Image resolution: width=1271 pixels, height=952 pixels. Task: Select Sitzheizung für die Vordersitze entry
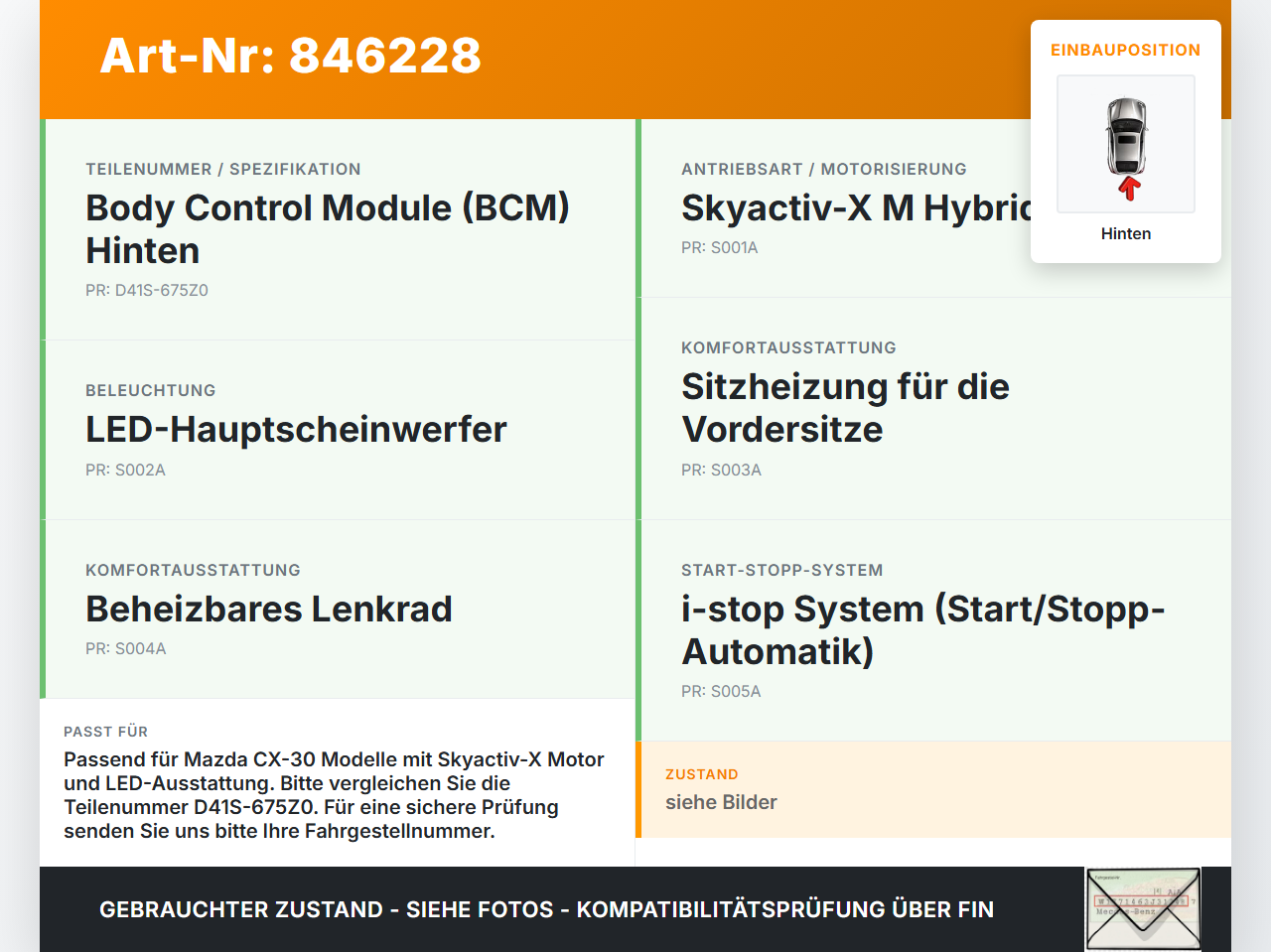click(845, 408)
